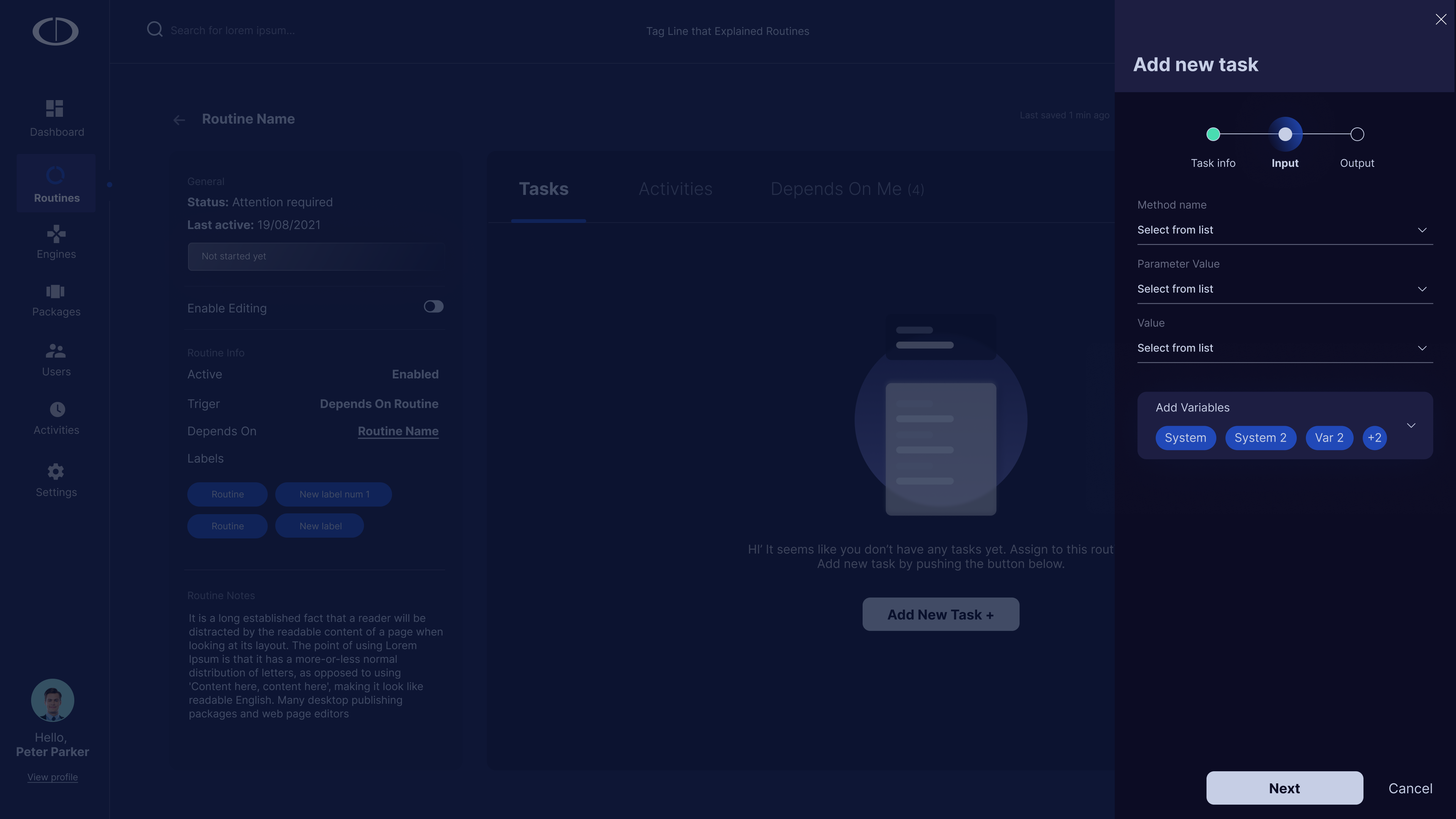Click the New label tag

tap(320, 526)
